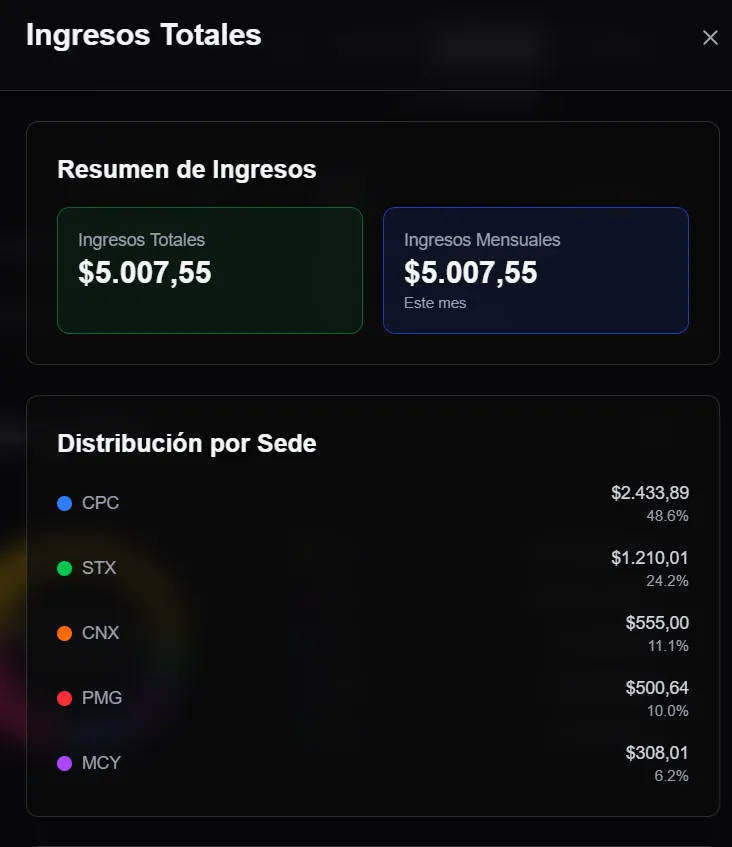Open the CNX sede entry
This screenshot has height=847, width=732.
[101, 633]
